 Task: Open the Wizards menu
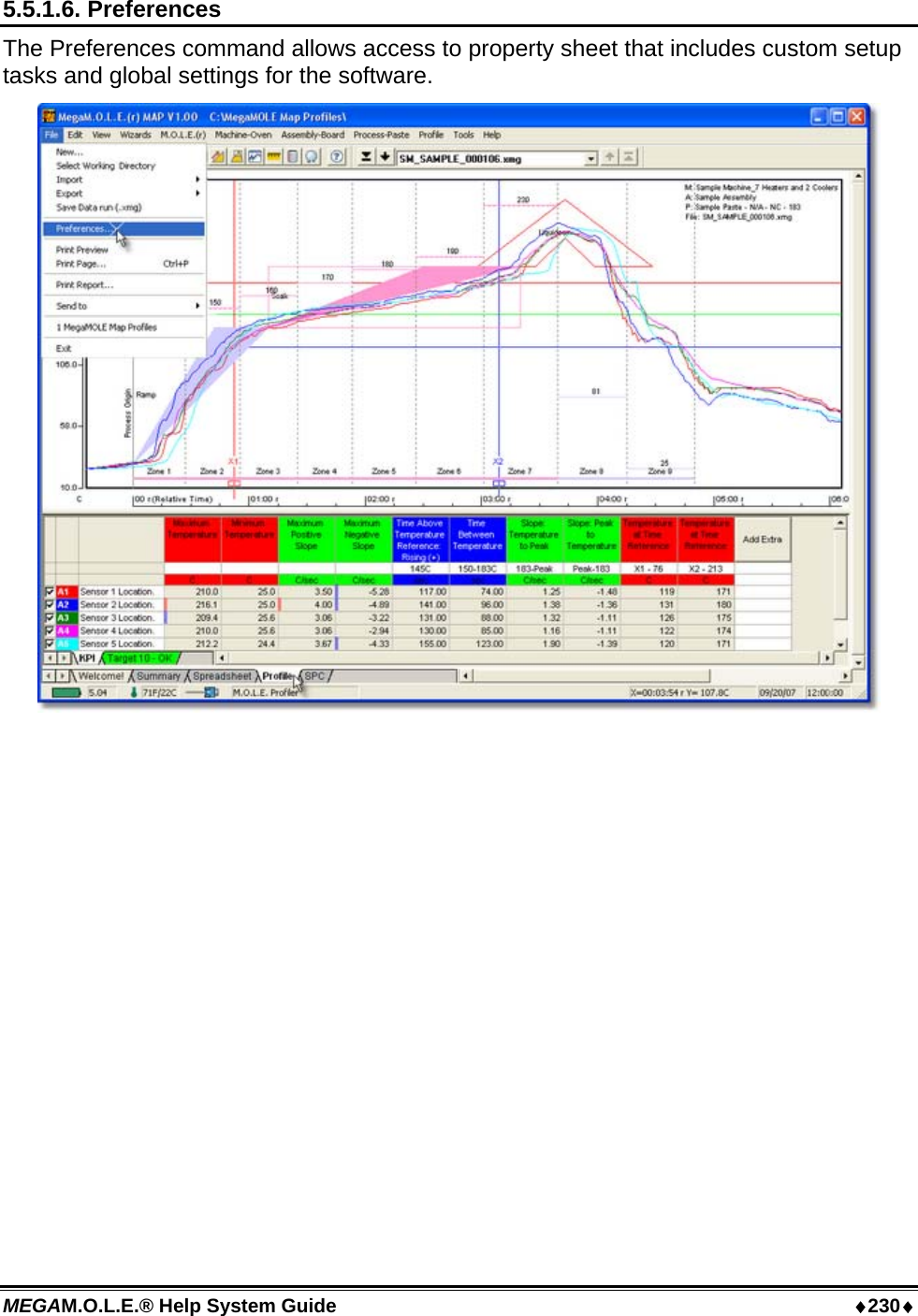(136, 135)
